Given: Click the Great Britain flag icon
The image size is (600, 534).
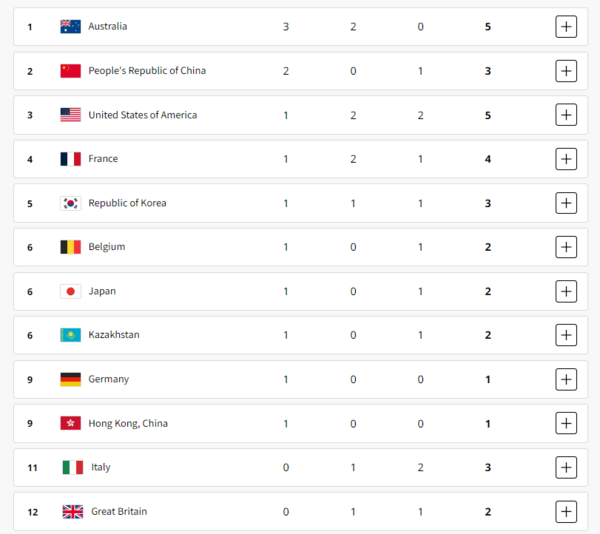Looking at the screenshot, I should pyautogui.click(x=72, y=511).
